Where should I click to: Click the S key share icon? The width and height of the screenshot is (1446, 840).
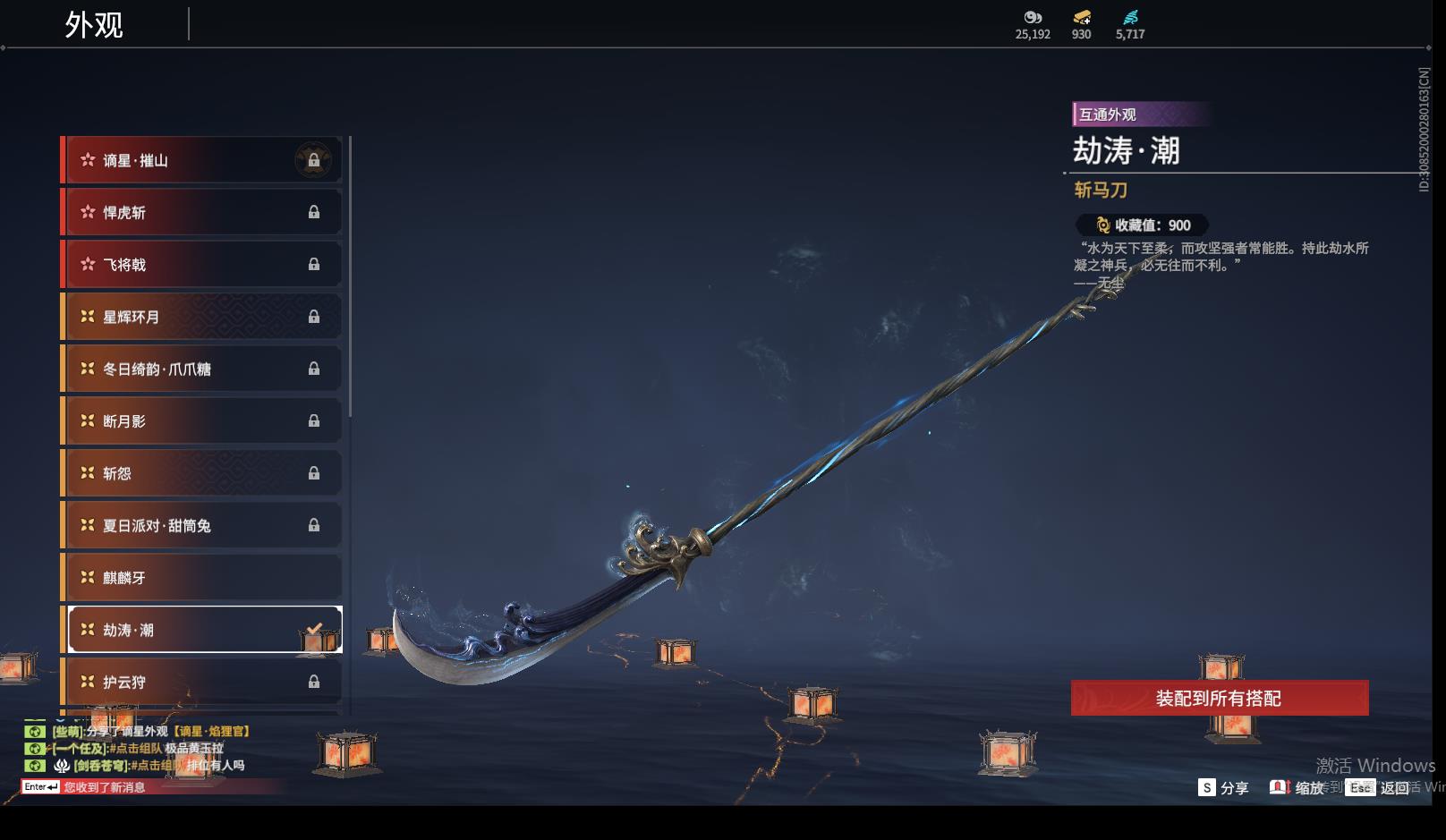pos(1207,787)
